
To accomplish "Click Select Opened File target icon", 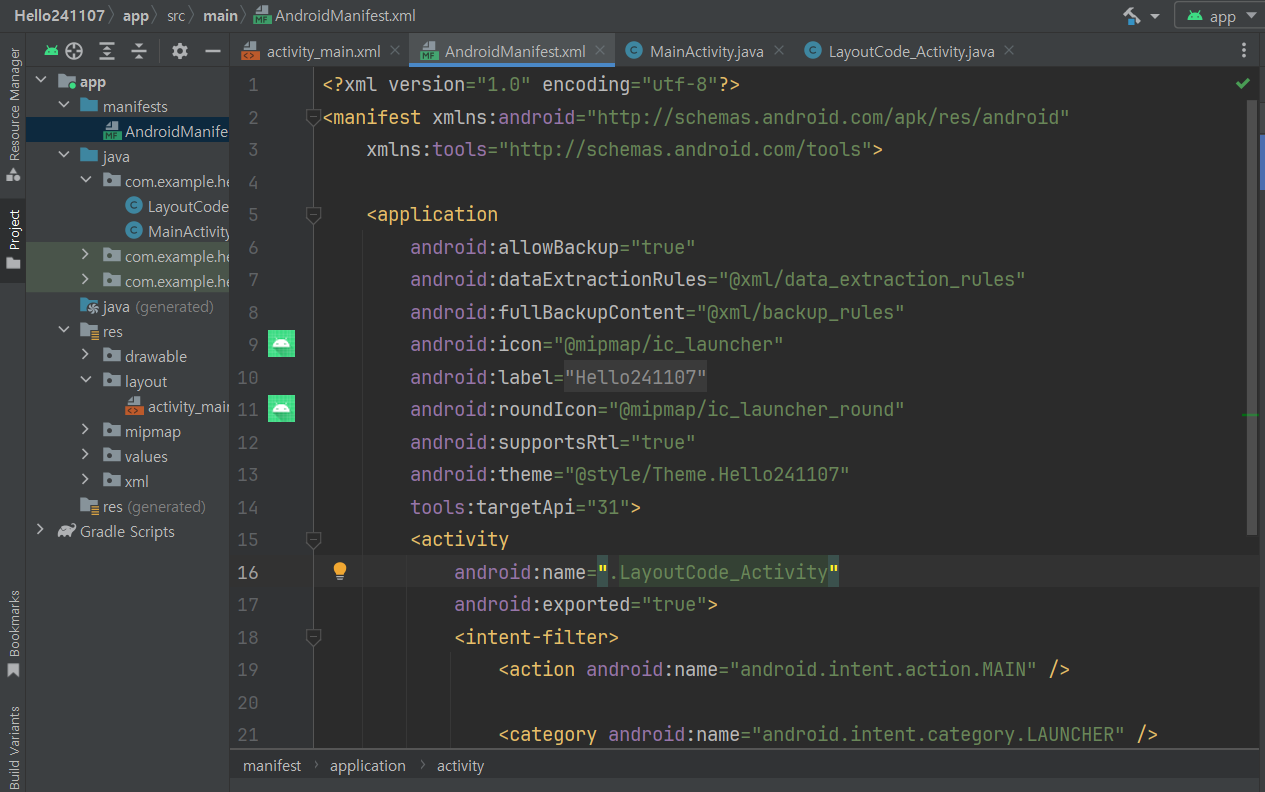I will (x=74, y=51).
